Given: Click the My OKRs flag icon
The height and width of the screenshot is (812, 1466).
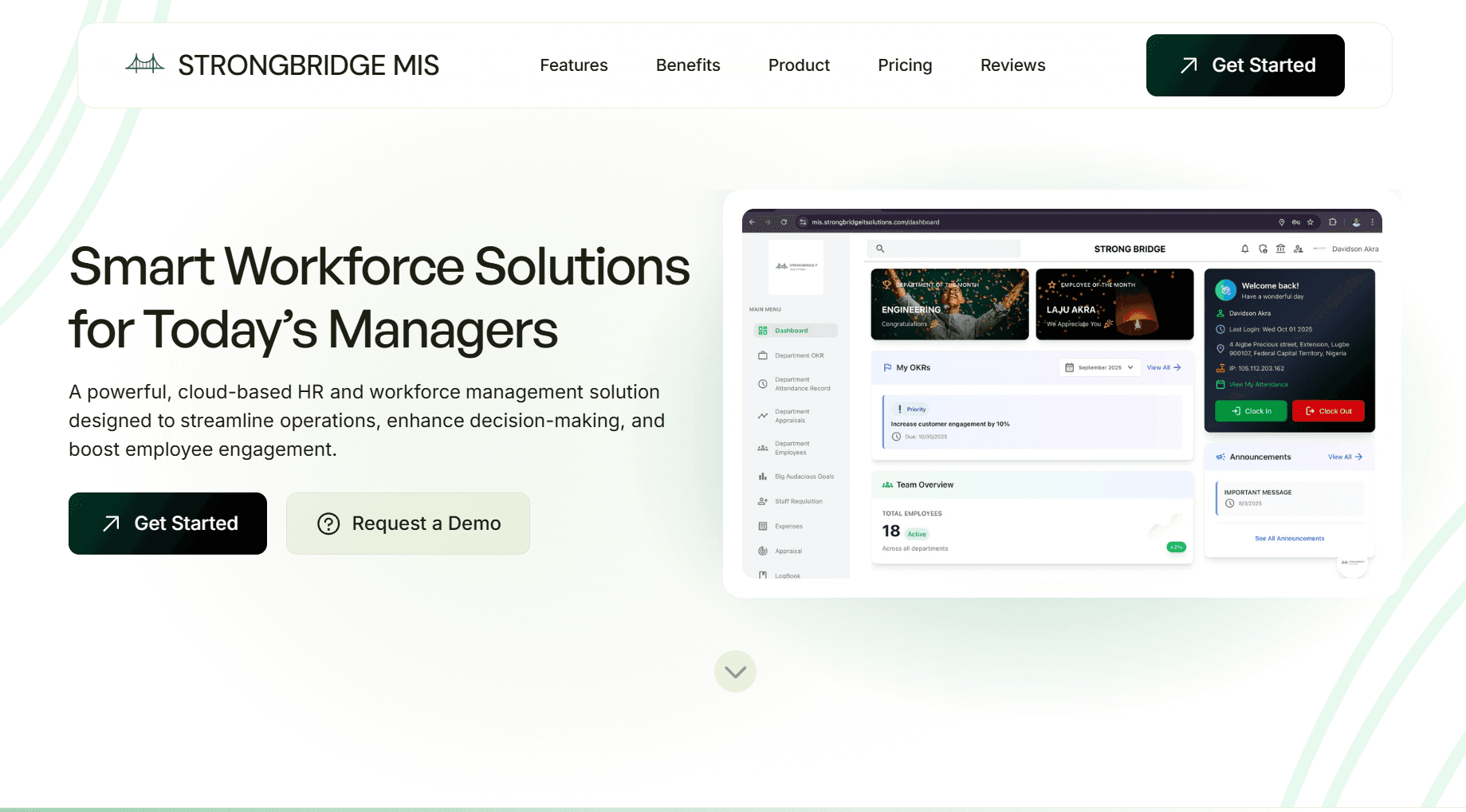Looking at the screenshot, I should (887, 367).
